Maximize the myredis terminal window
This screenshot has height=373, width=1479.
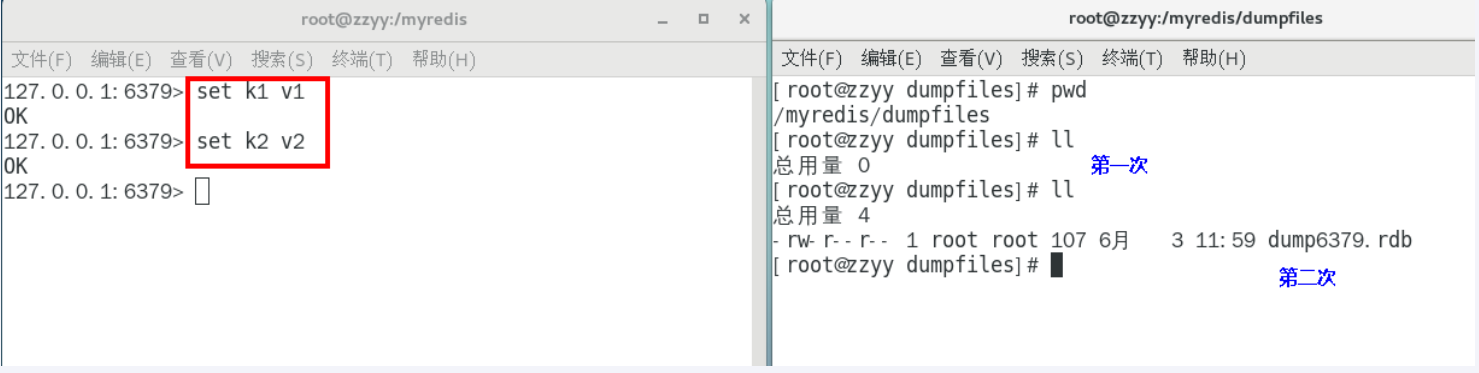pyautogui.click(x=703, y=19)
